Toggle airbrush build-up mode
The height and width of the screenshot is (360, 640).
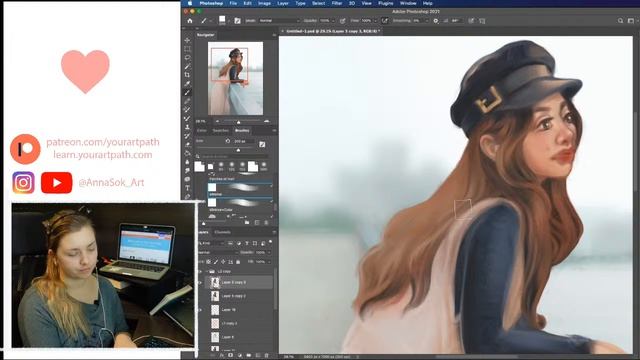pos(385,20)
